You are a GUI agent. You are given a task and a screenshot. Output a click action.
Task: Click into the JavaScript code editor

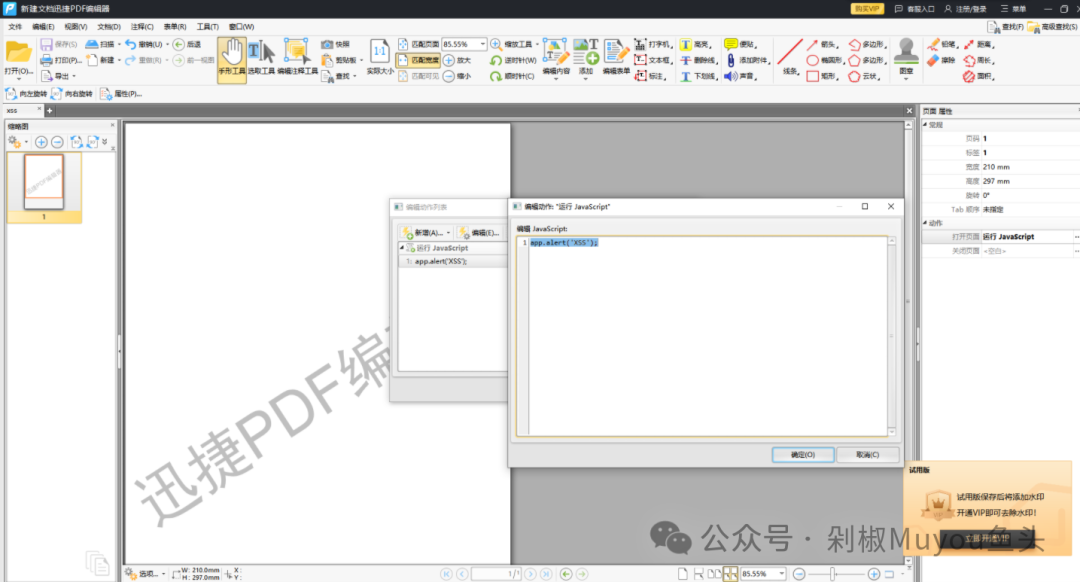(x=707, y=336)
